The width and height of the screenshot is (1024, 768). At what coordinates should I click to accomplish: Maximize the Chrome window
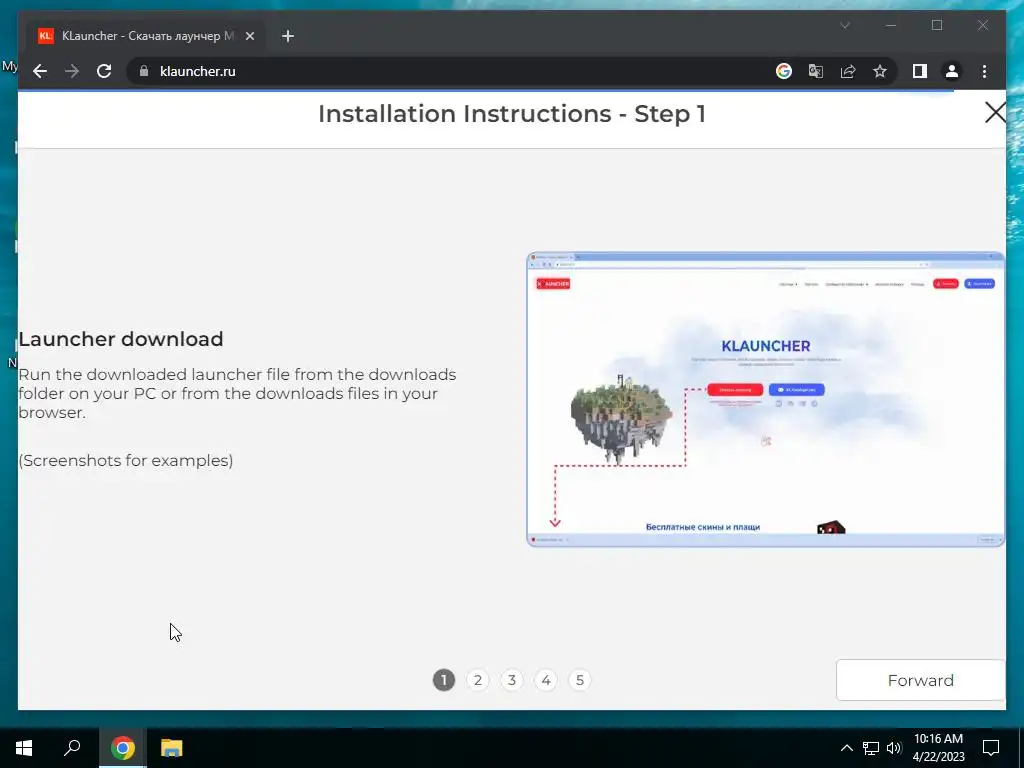point(936,25)
